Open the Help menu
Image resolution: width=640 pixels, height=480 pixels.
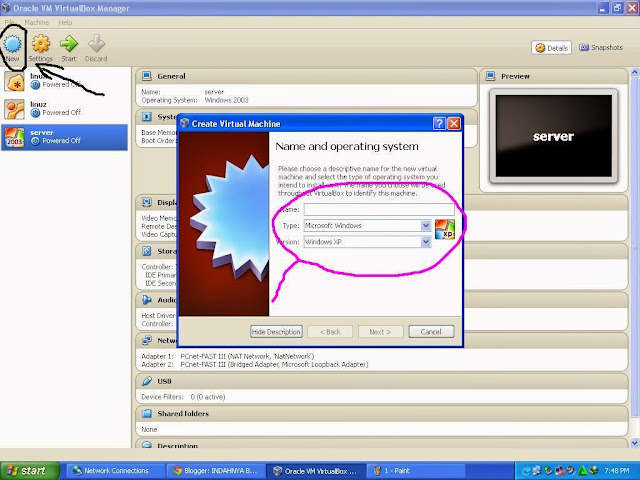click(65, 22)
